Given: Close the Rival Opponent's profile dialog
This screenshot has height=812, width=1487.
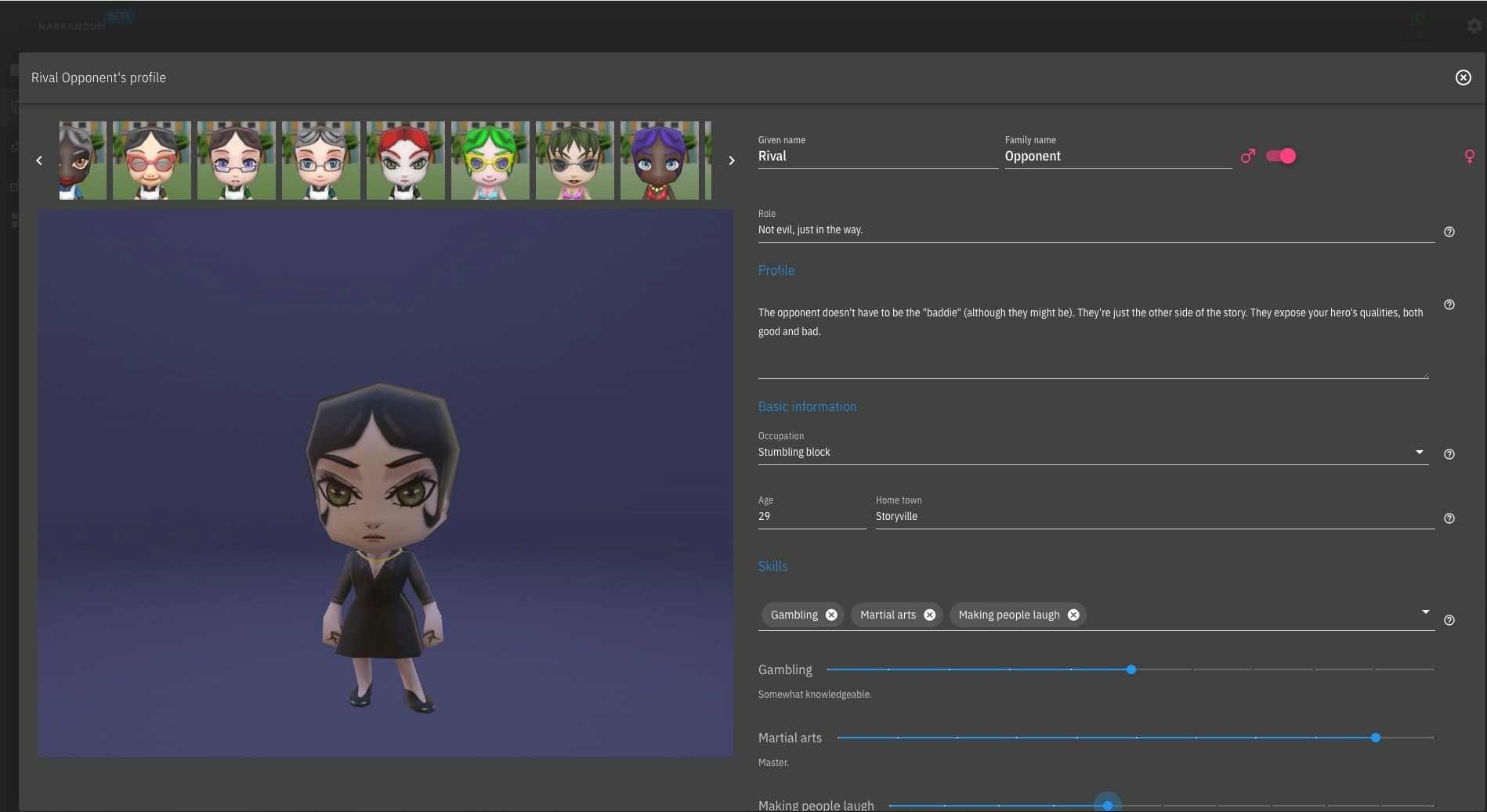Looking at the screenshot, I should pos(1463,78).
